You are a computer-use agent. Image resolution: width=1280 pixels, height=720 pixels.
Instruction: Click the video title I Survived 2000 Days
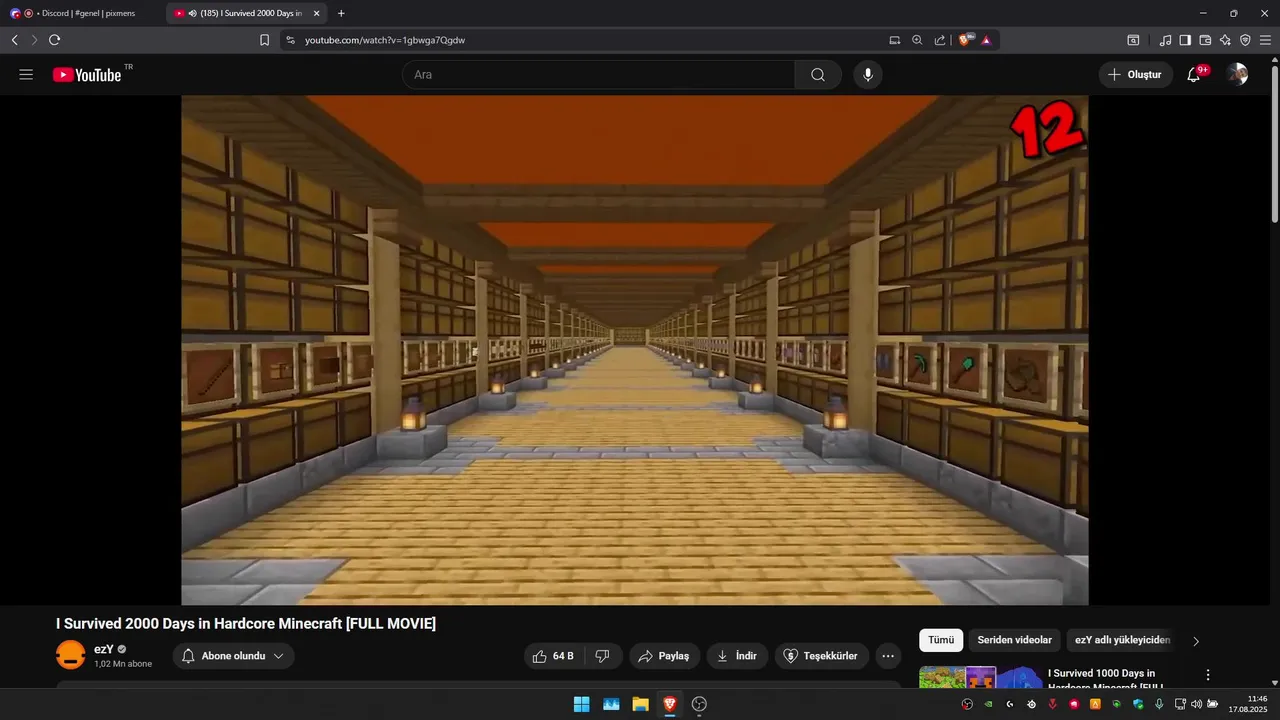point(246,624)
